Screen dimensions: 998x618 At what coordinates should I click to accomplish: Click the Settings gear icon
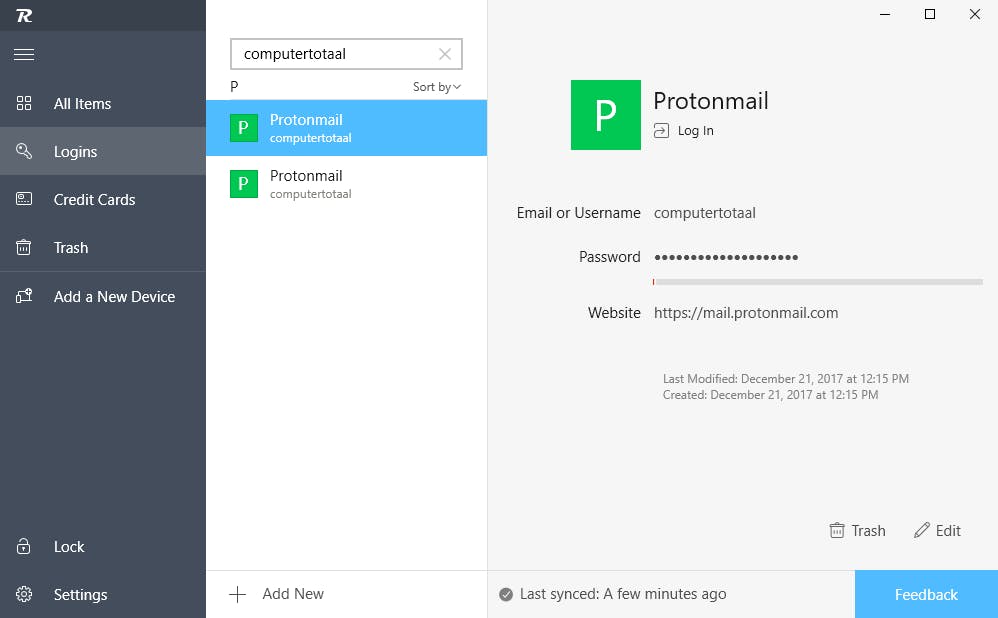[x=24, y=594]
